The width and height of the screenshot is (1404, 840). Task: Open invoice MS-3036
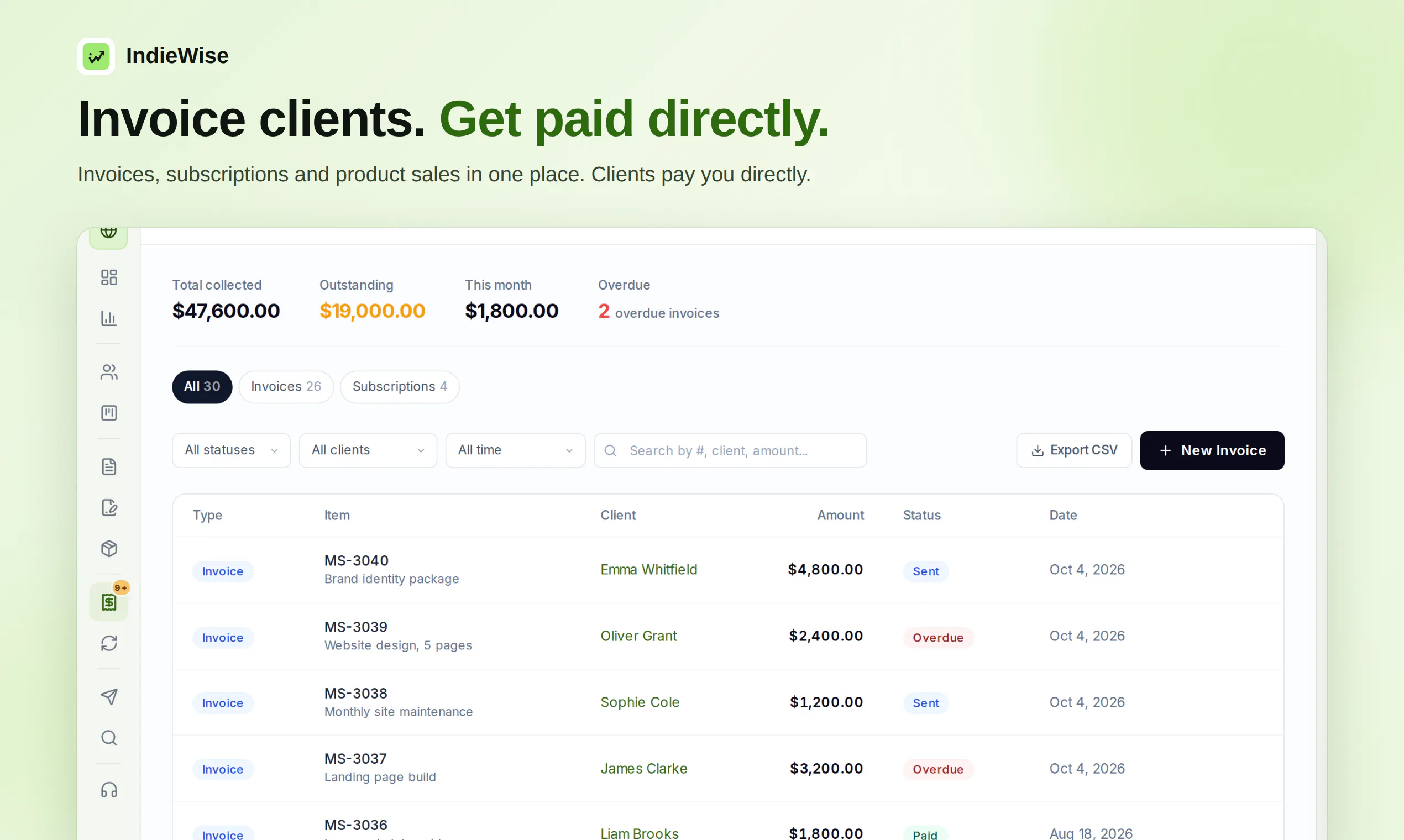point(355,825)
